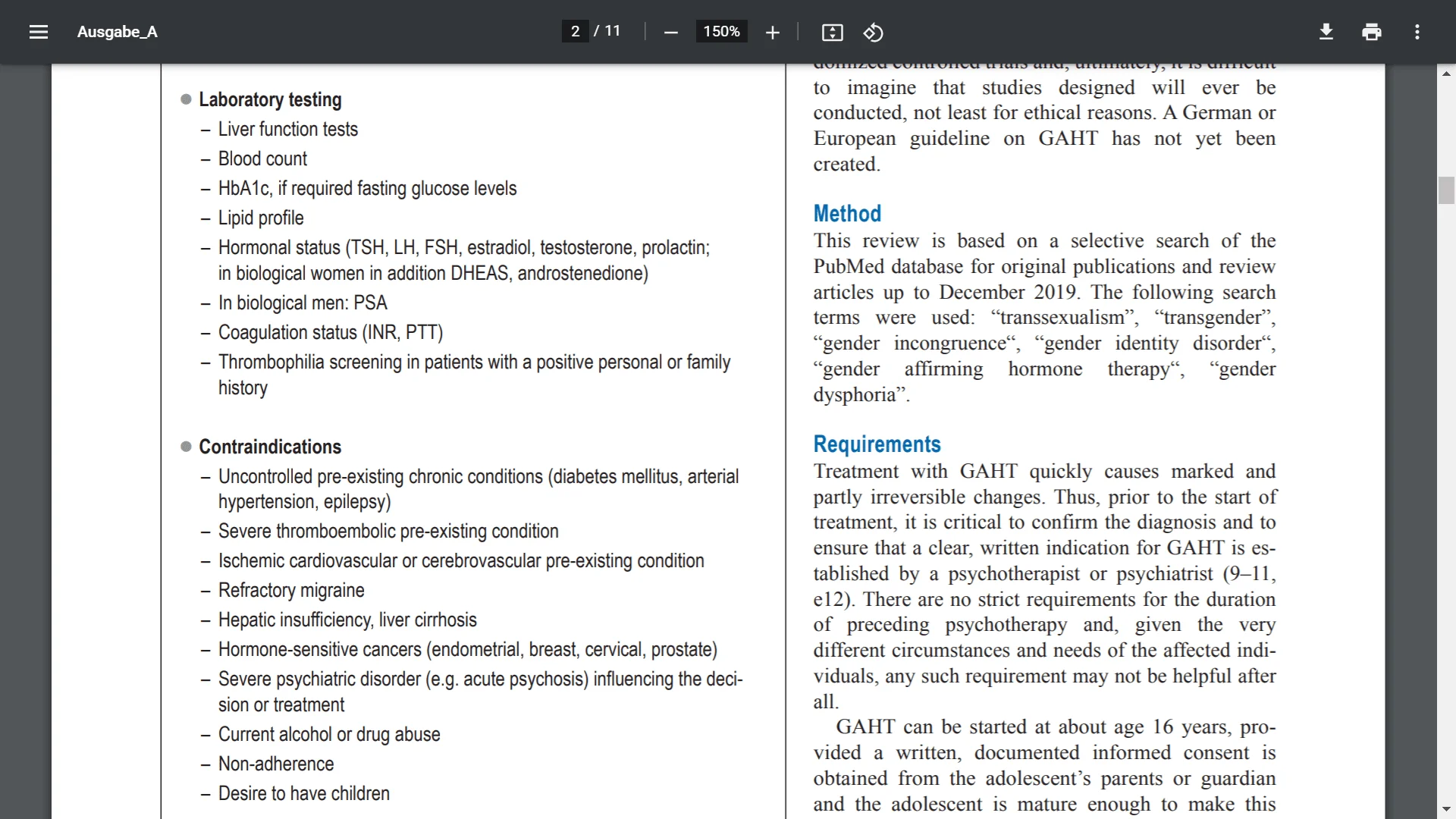The width and height of the screenshot is (1456, 819).
Task: Click Contraindications bullet section header
Action: click(269, 447)
